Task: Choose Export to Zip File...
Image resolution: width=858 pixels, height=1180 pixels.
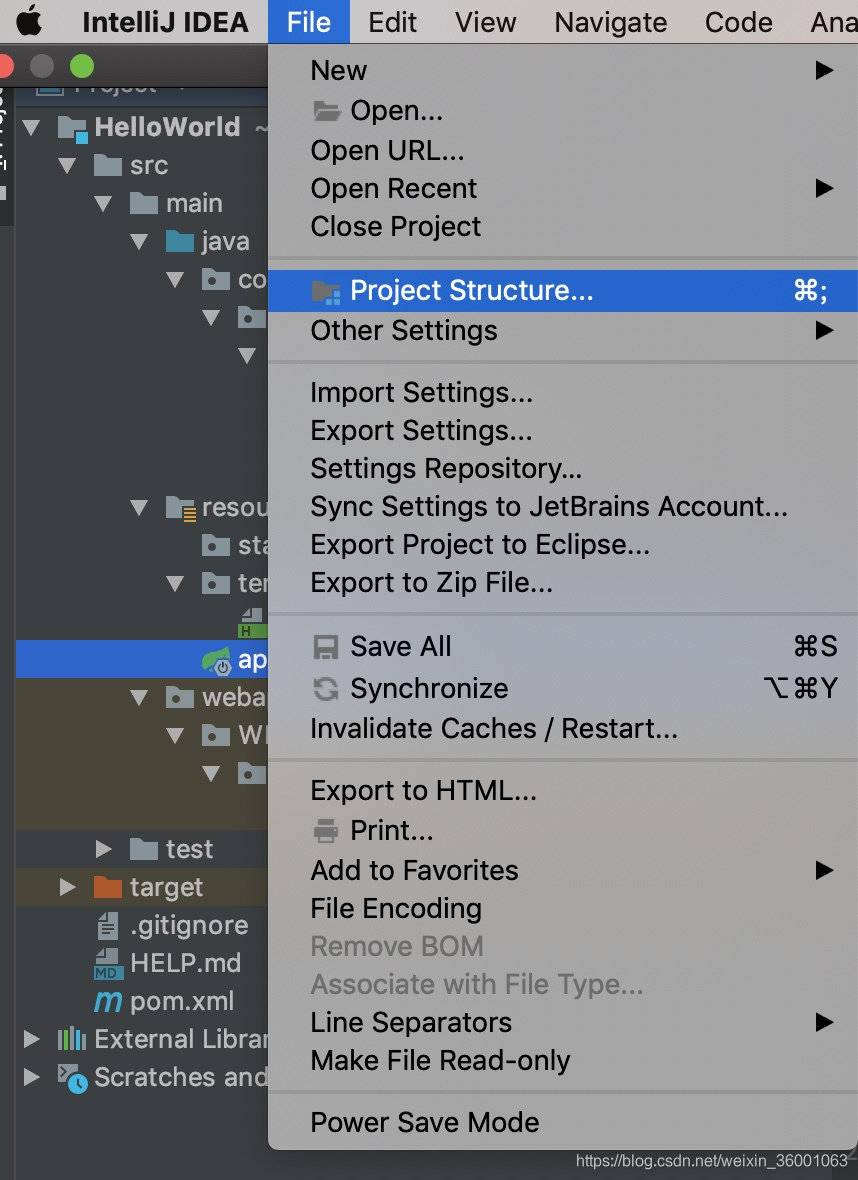Action: (563, 582)
